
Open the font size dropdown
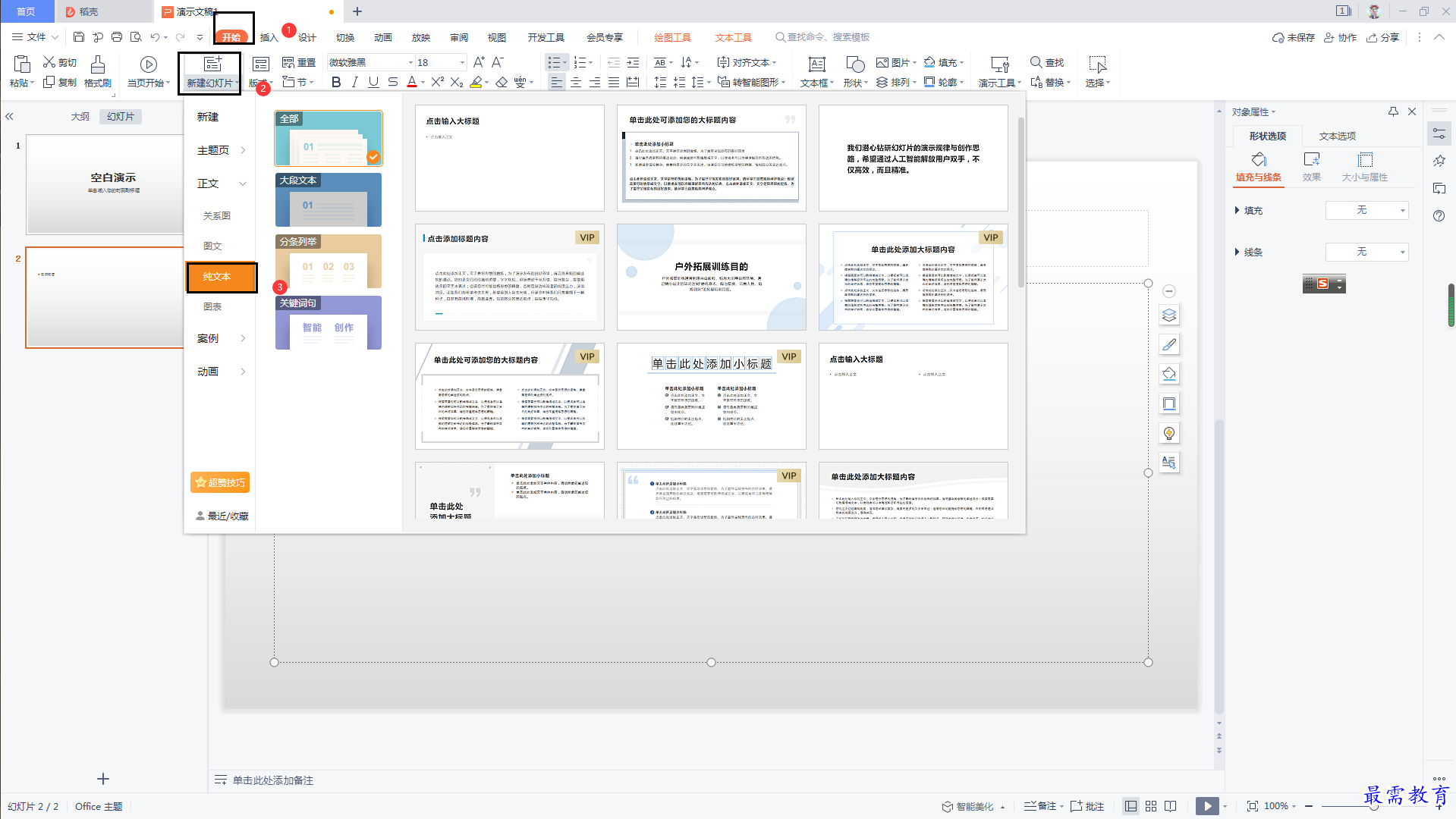pyautogui.click(x=462, y=62)
